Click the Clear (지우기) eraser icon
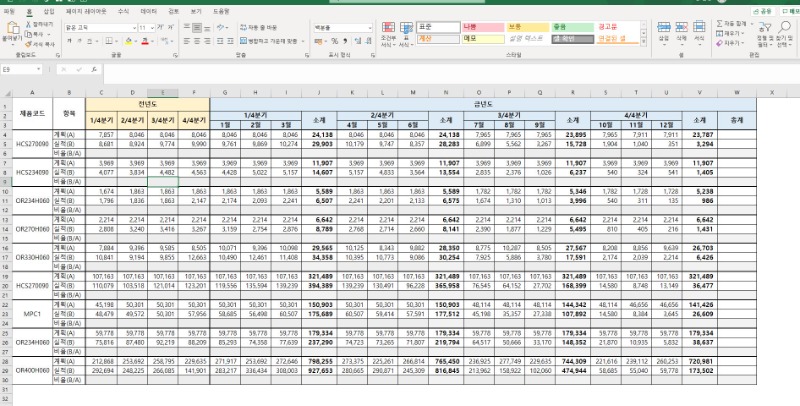The height and width of the screenshot is (406, 800). 719,43
